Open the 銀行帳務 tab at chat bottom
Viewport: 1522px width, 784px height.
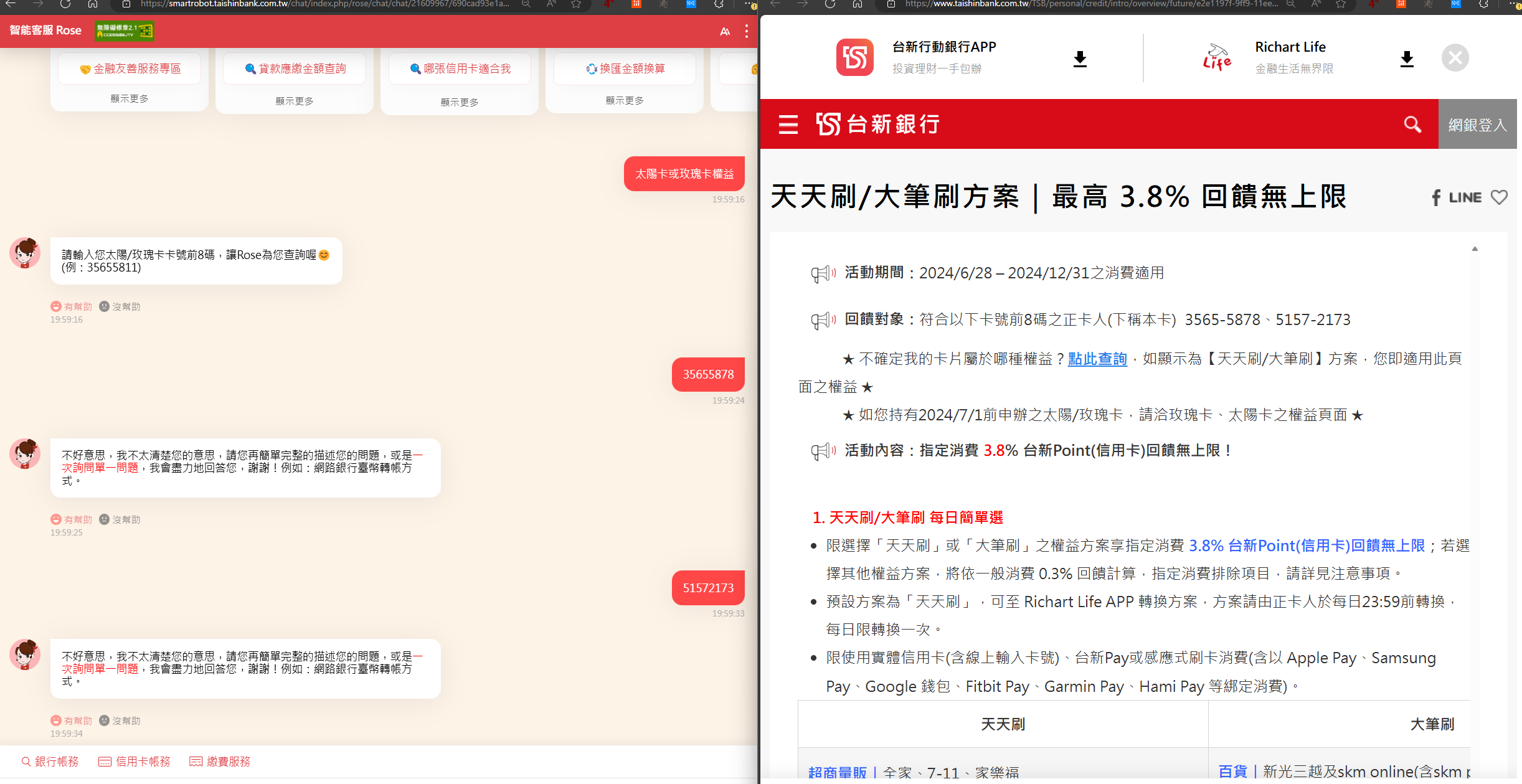50,762
